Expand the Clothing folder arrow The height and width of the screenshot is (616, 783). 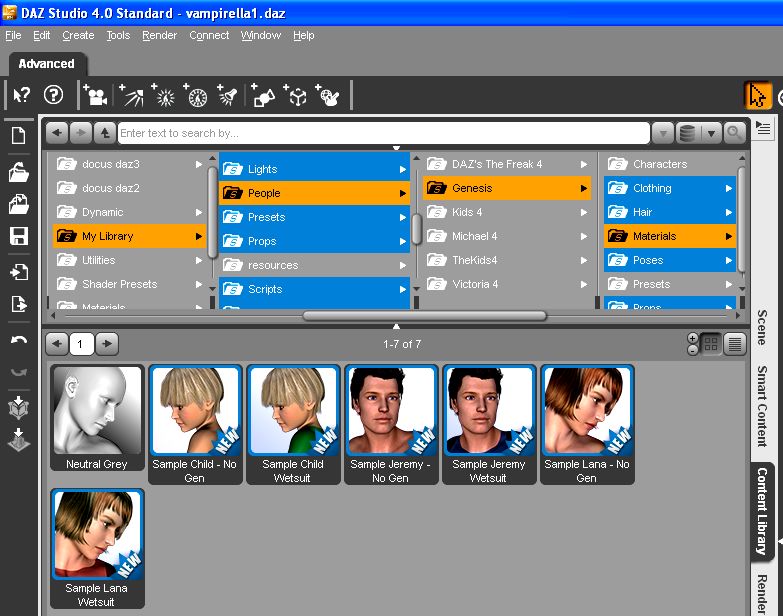tap(729, 188)
